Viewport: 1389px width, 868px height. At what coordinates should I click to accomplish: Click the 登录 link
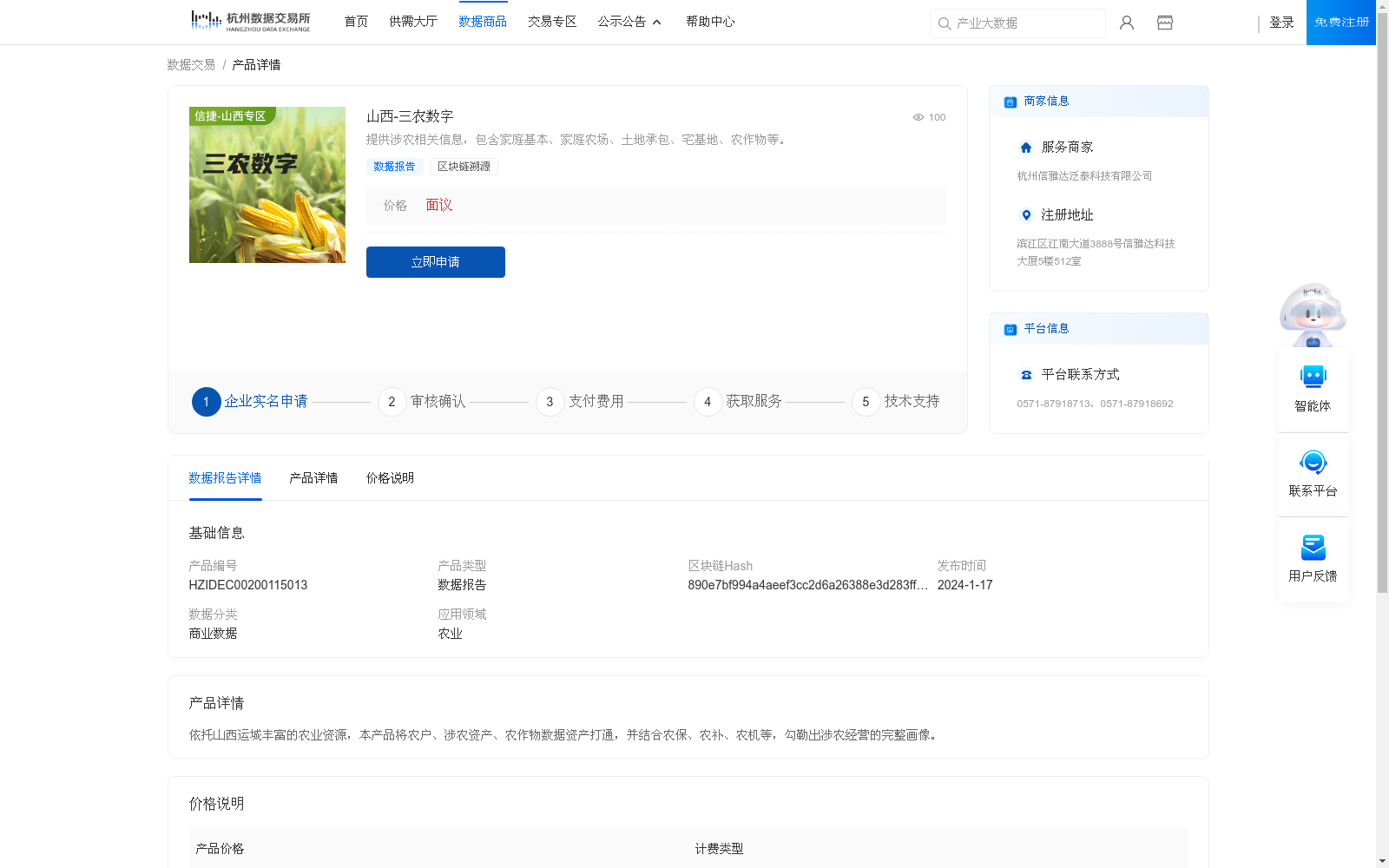point(1281,23)
